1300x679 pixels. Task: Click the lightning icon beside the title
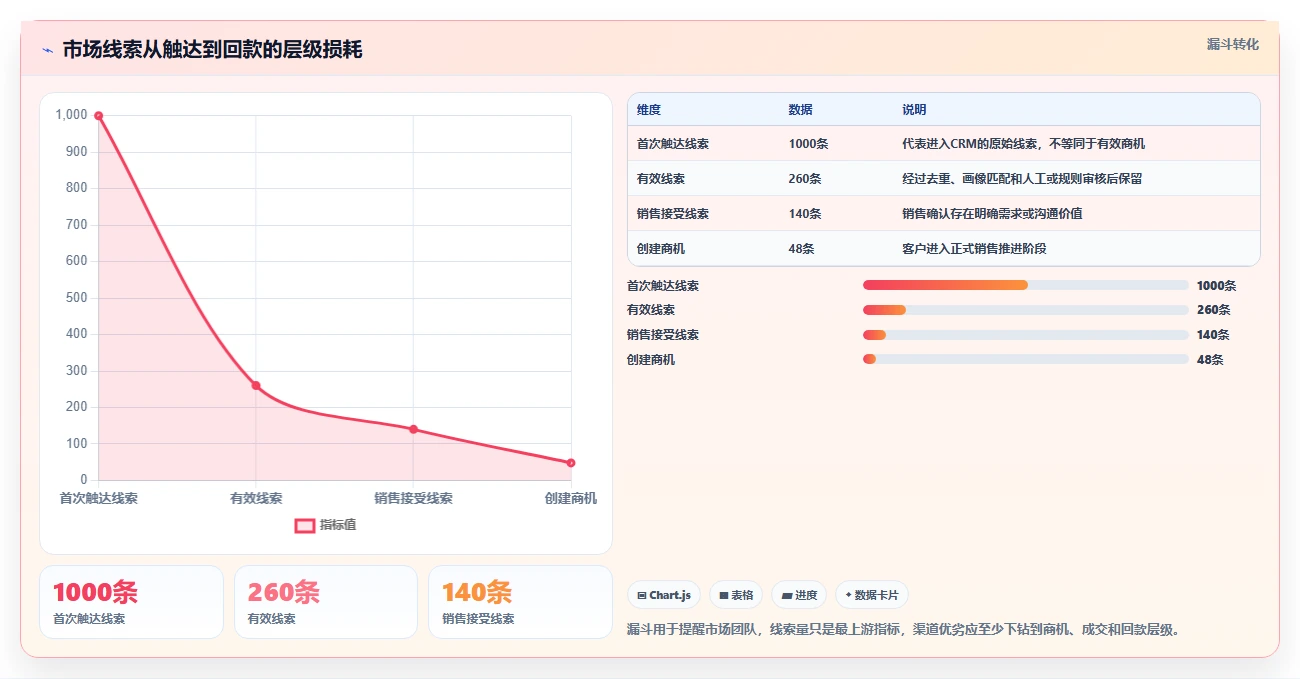pos(47,50)
